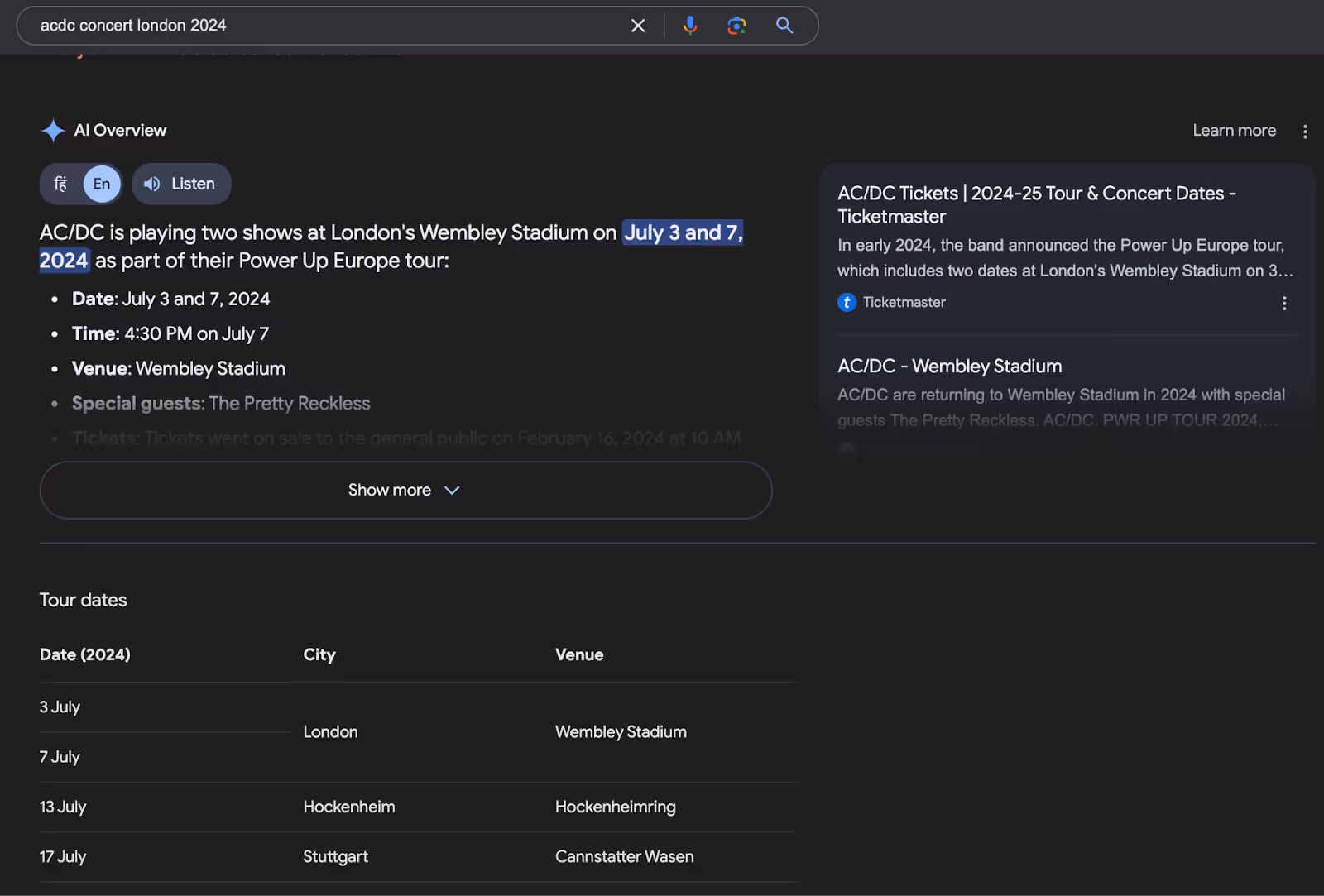Click the Time: 4:30 PM on July 7 bullet
The width and height of the screenshot is (1324, 896).
pyautogui.click(x=170, y=333)
